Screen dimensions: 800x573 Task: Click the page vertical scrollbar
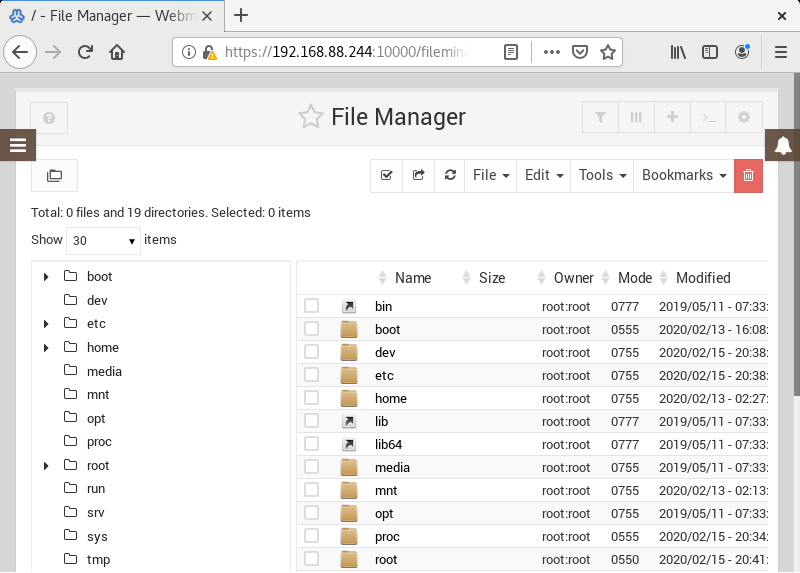(796, 235)
